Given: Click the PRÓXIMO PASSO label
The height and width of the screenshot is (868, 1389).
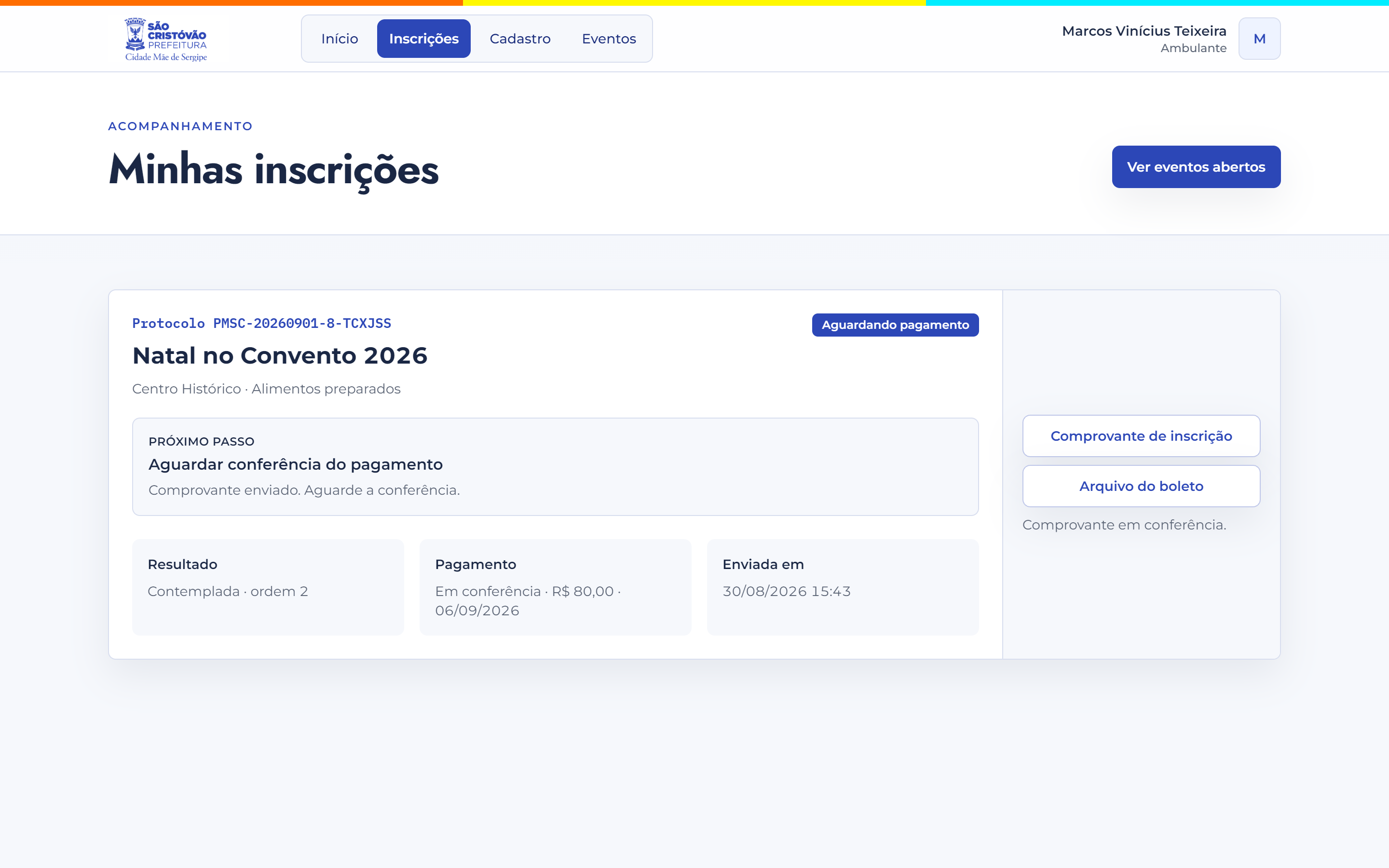Looking at the screenshot, I should click(202, 441).
